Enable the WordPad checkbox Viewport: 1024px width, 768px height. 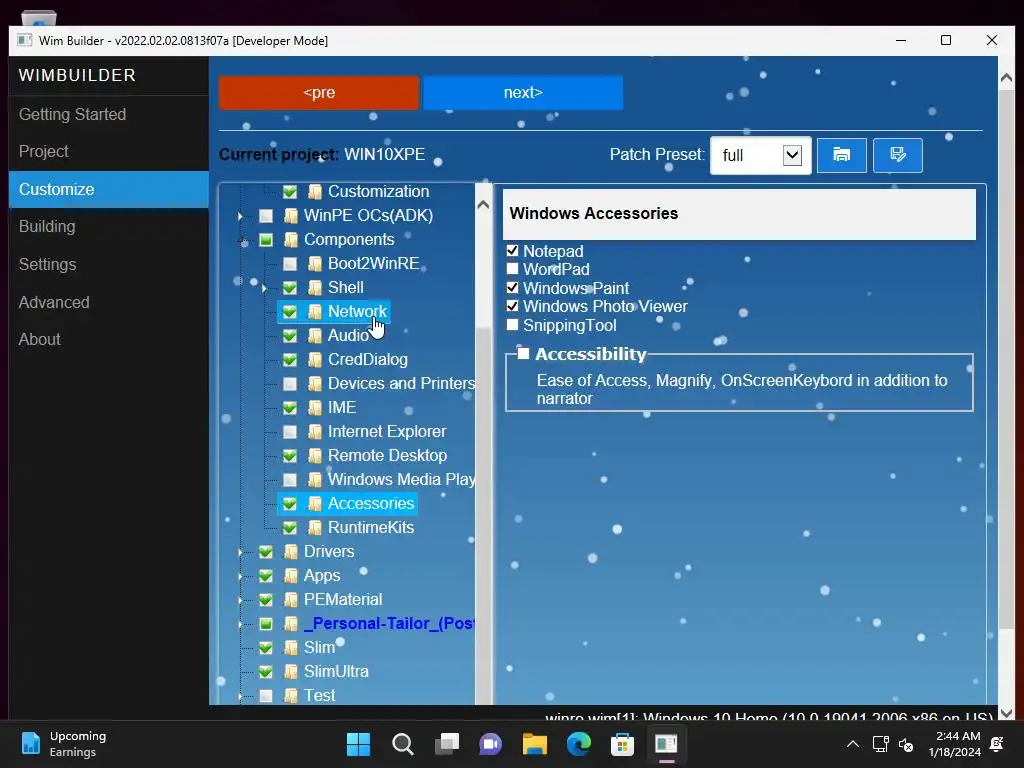(513, 269)
